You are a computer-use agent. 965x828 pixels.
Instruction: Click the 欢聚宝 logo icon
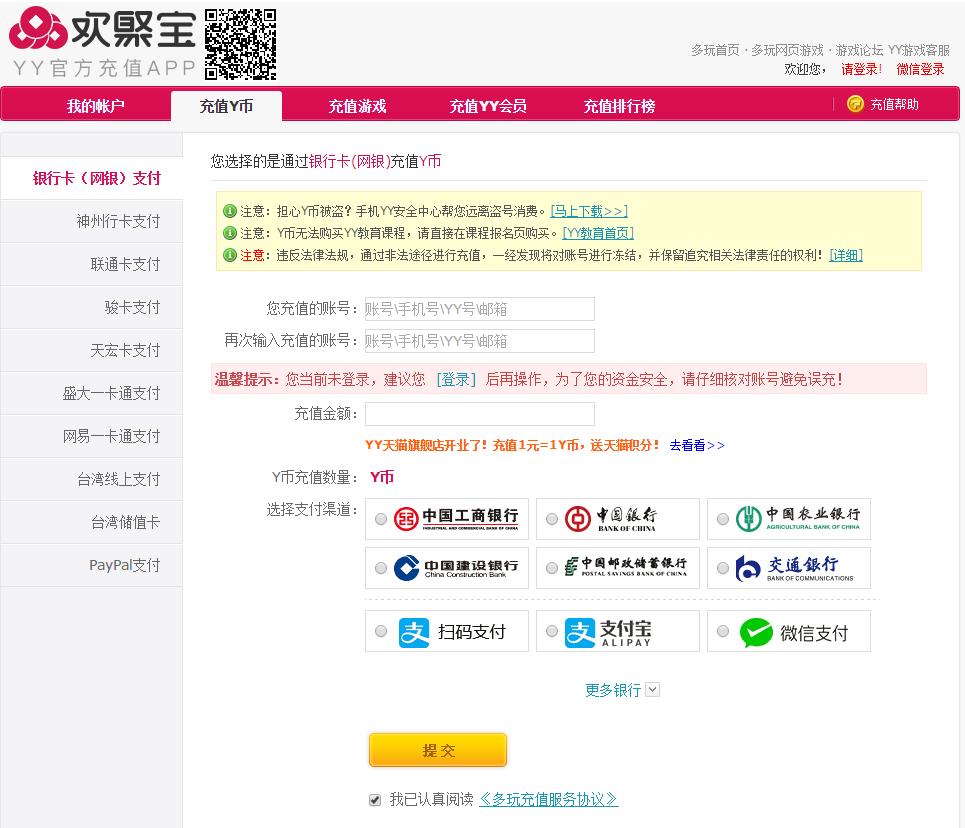(38, 28)
